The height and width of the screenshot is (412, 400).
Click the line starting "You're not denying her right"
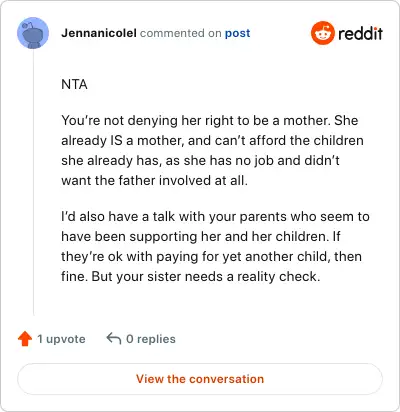(x=210, y=120)
